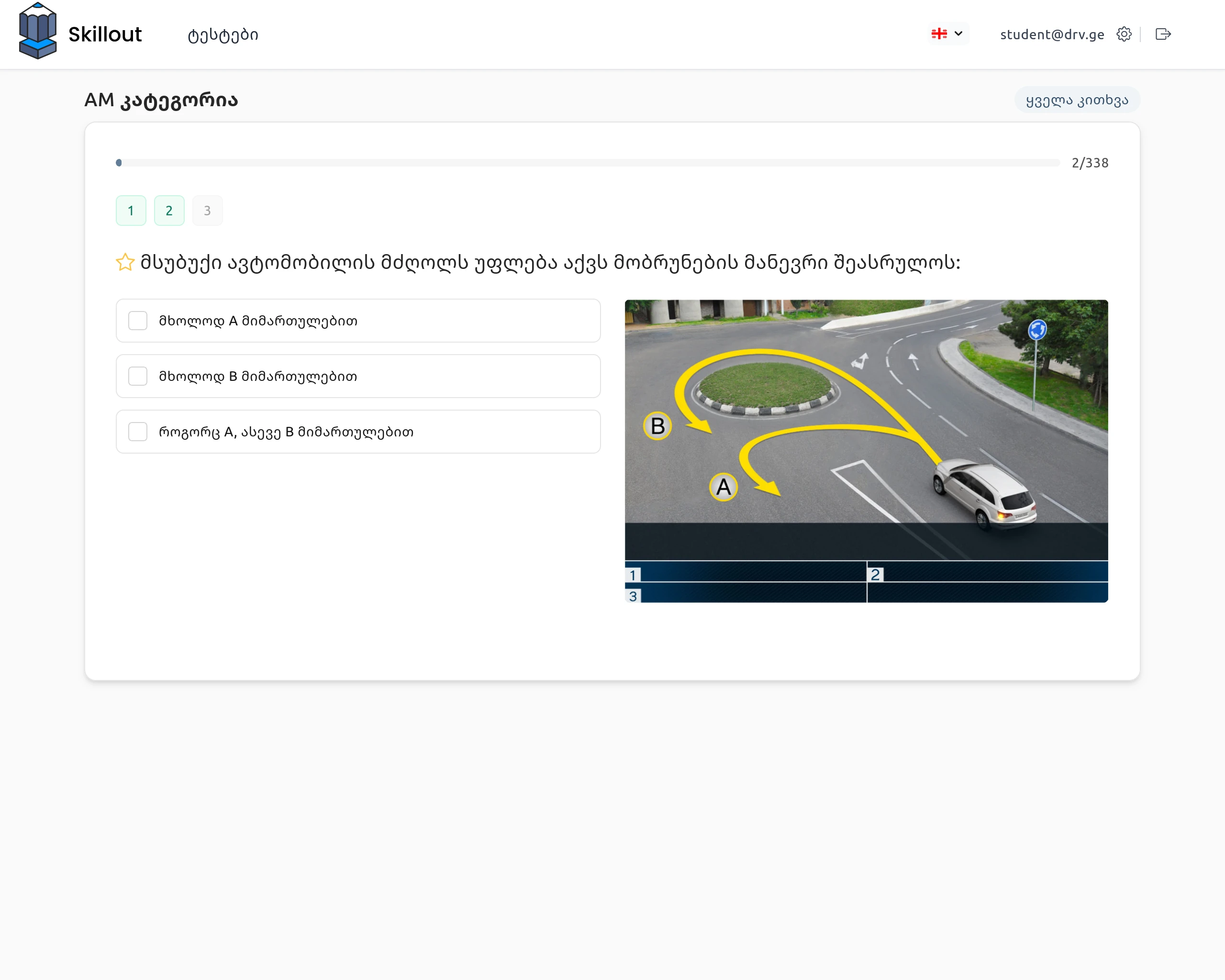The width and height of the screenshot is (1225, 980).
Task: Expand the language dropdown chevron
Action: click(x=958, y=34)
